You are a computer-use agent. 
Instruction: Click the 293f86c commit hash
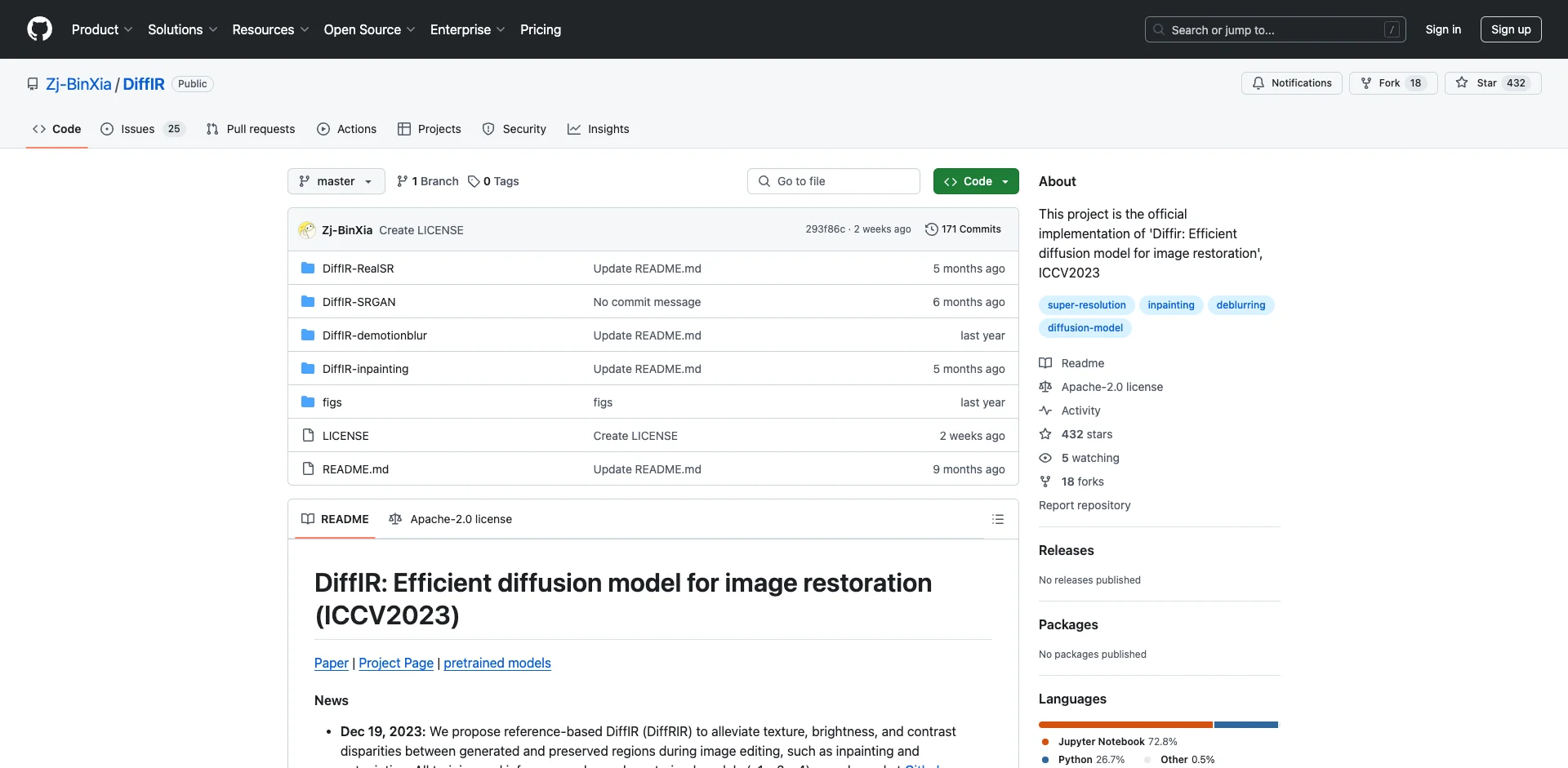point(825,229)
